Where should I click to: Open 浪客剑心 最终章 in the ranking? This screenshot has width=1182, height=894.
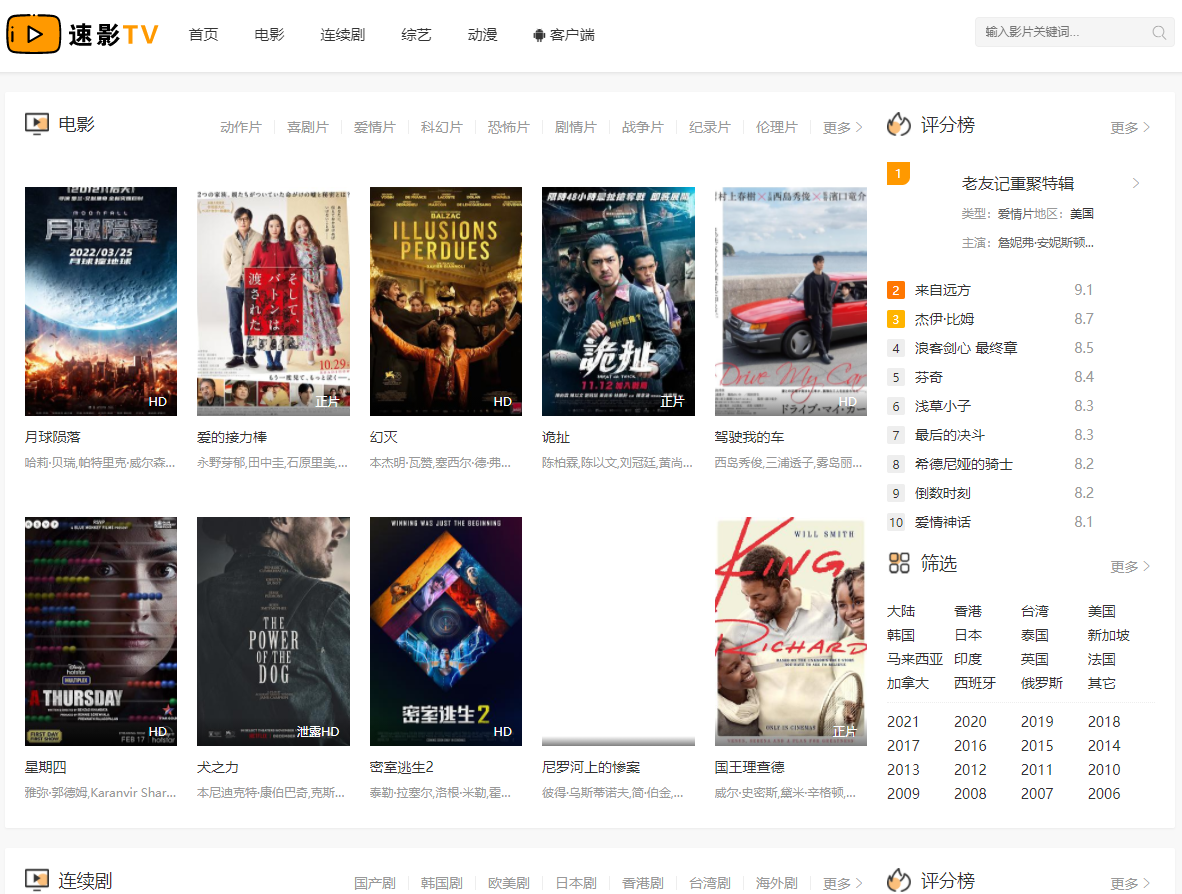[x=966, y=348]
